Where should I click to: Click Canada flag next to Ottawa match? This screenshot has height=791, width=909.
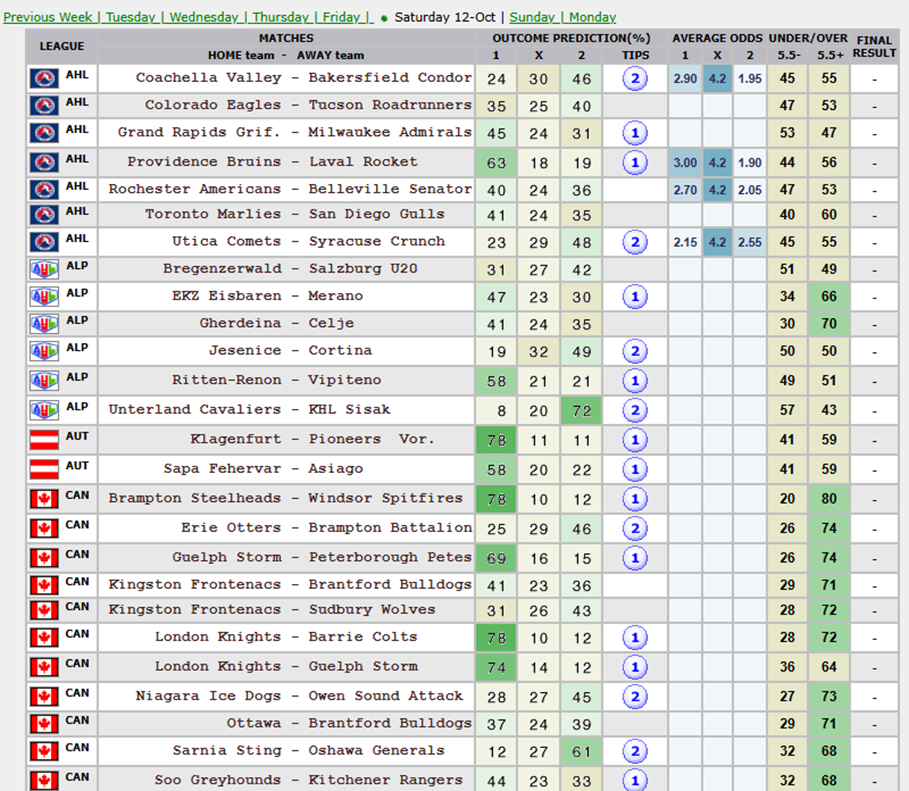coord(44,723)
